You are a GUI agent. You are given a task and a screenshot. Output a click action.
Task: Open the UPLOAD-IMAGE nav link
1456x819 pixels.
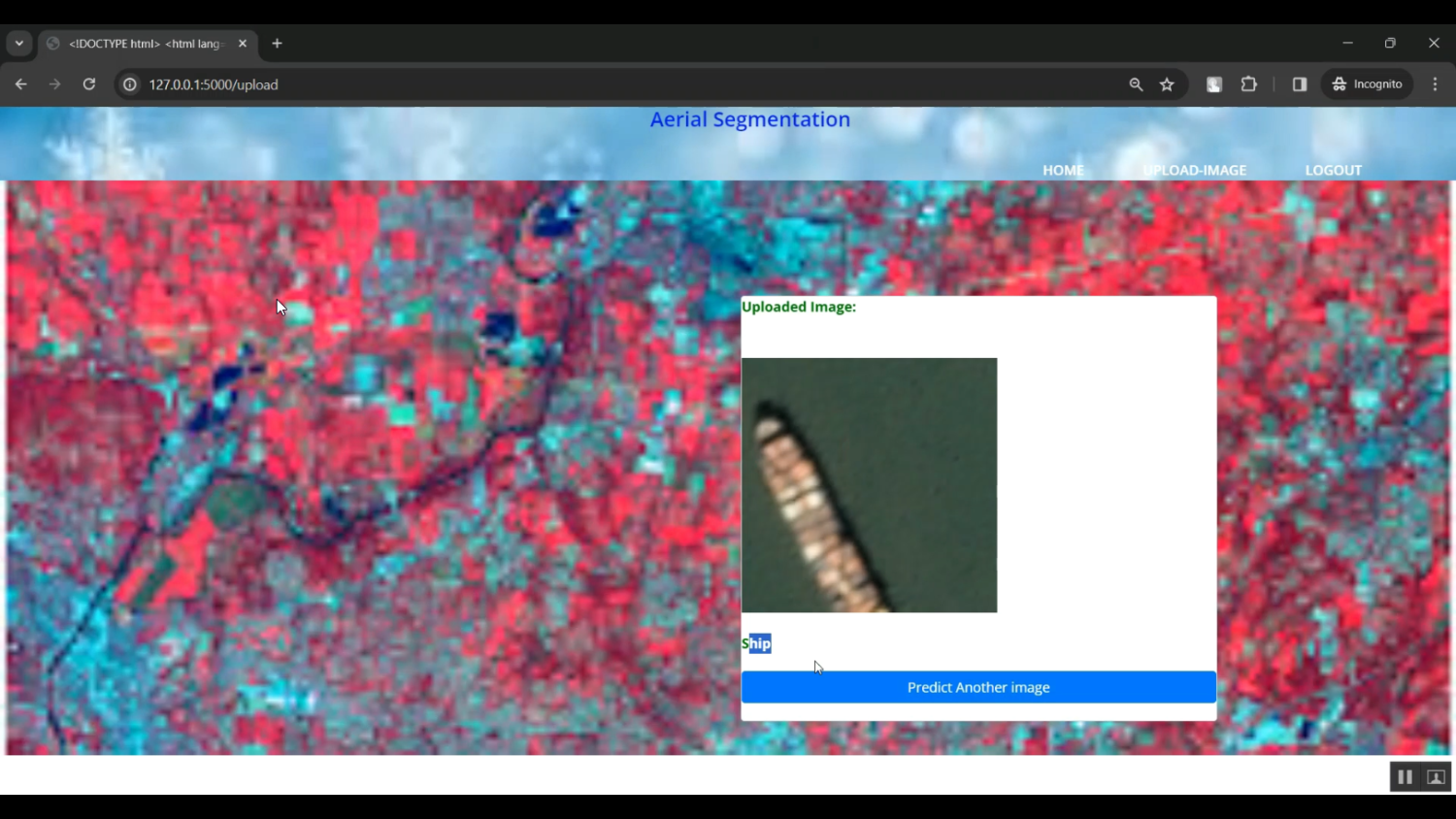(x=1195, y=170)
